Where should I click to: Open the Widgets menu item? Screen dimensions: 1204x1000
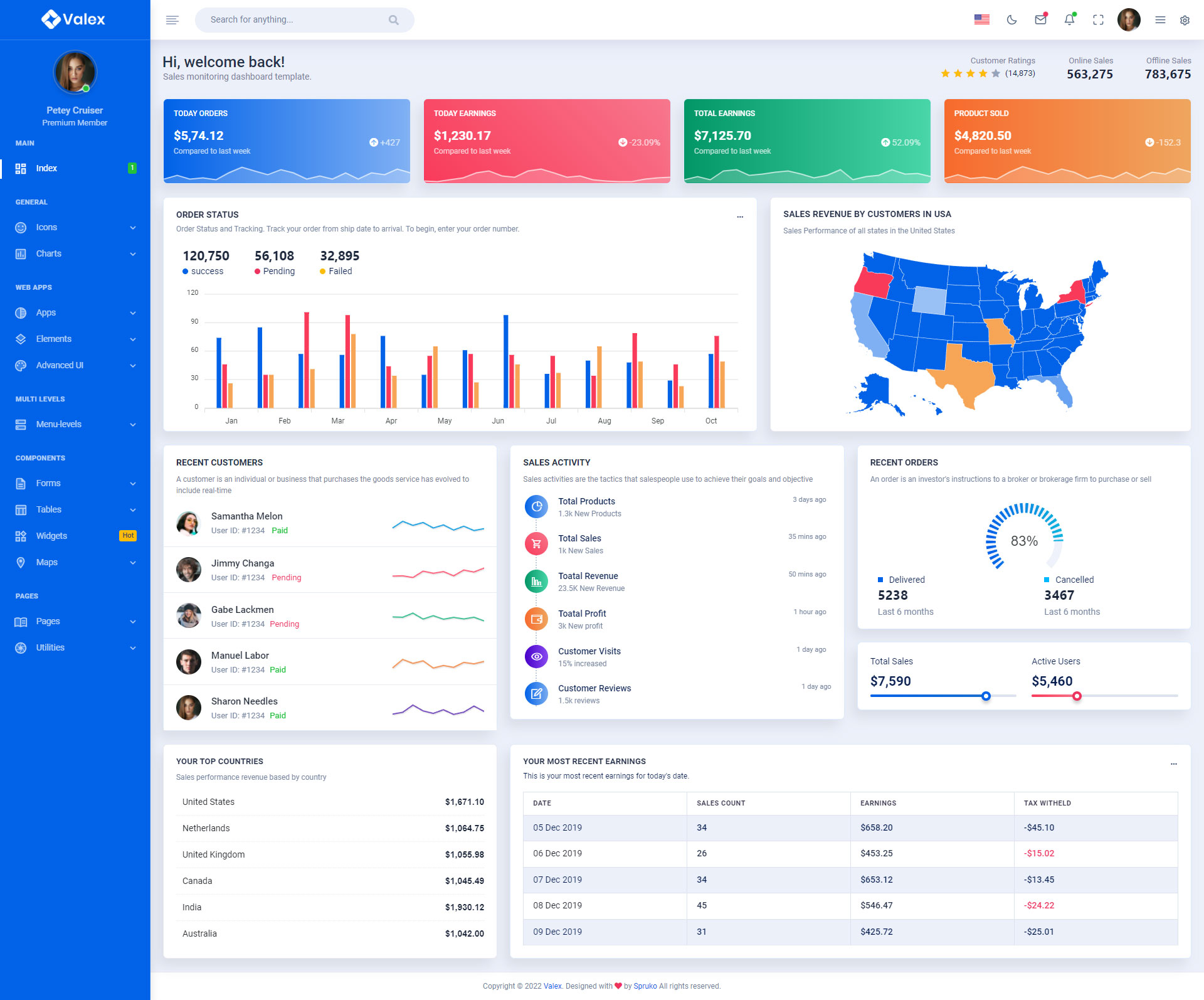coord(51,536)
